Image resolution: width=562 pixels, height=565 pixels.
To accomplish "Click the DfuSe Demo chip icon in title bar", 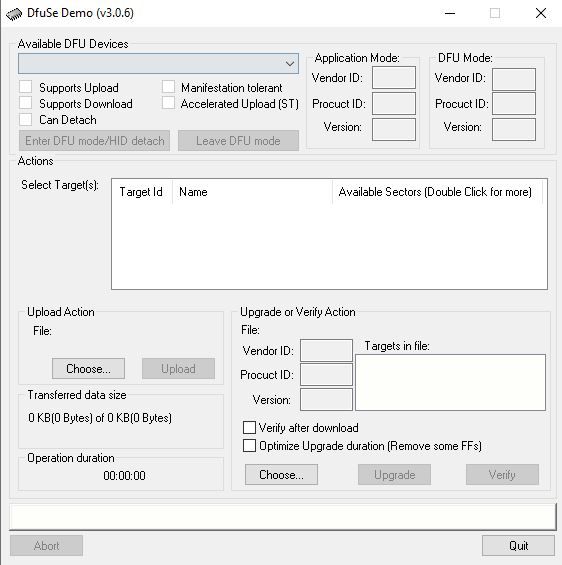I will coord(14,14).
